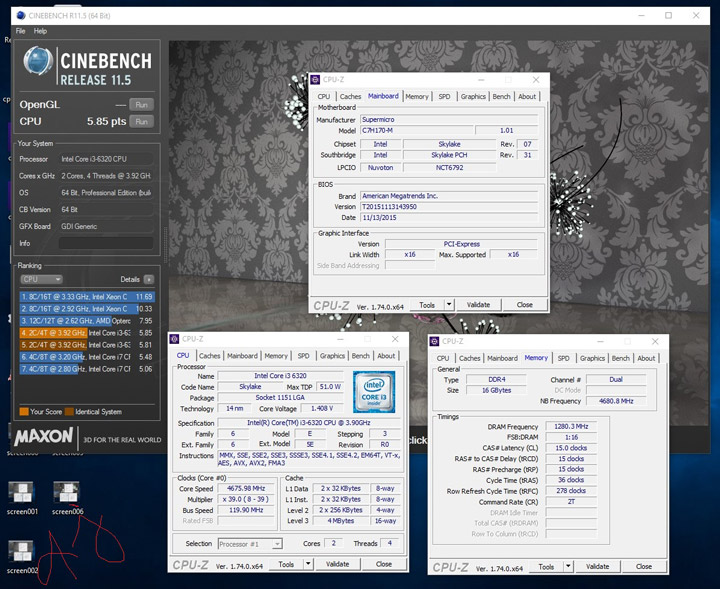
Task: Click Close button in Memory CPU-Z window
Action: 644,567
